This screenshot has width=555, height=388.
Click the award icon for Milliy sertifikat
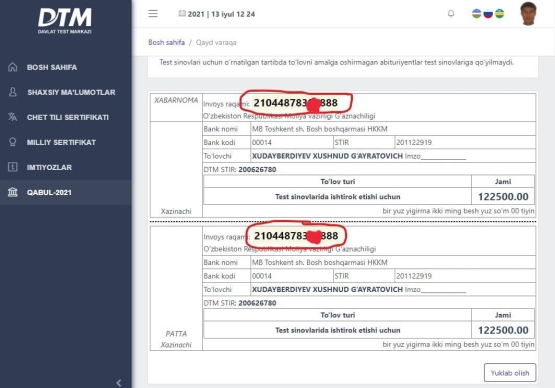click(x=13, y=142)
